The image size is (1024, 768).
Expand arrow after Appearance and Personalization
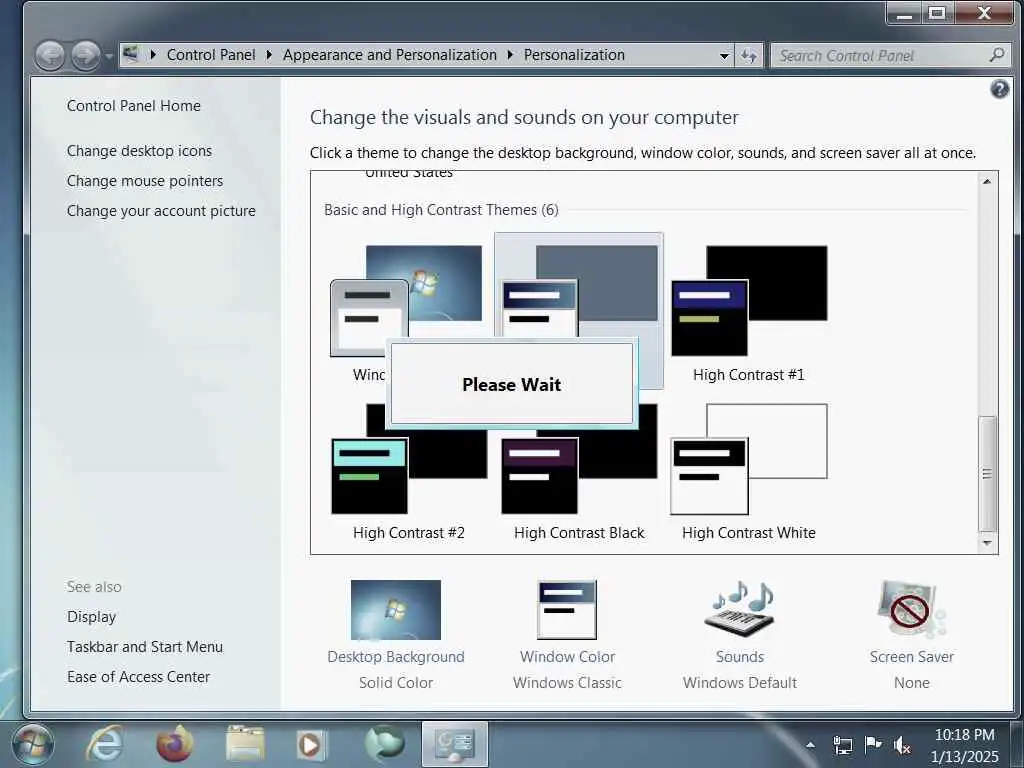click(x=511, y=55)
